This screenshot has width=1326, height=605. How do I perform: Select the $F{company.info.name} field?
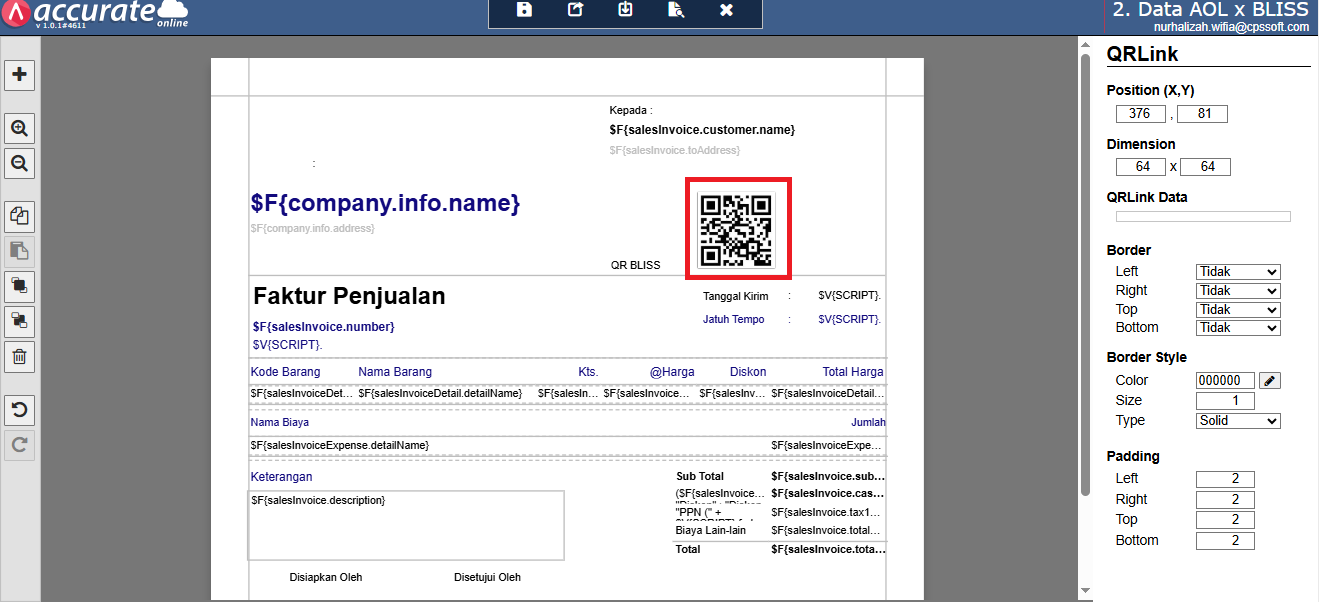point(385,204)
